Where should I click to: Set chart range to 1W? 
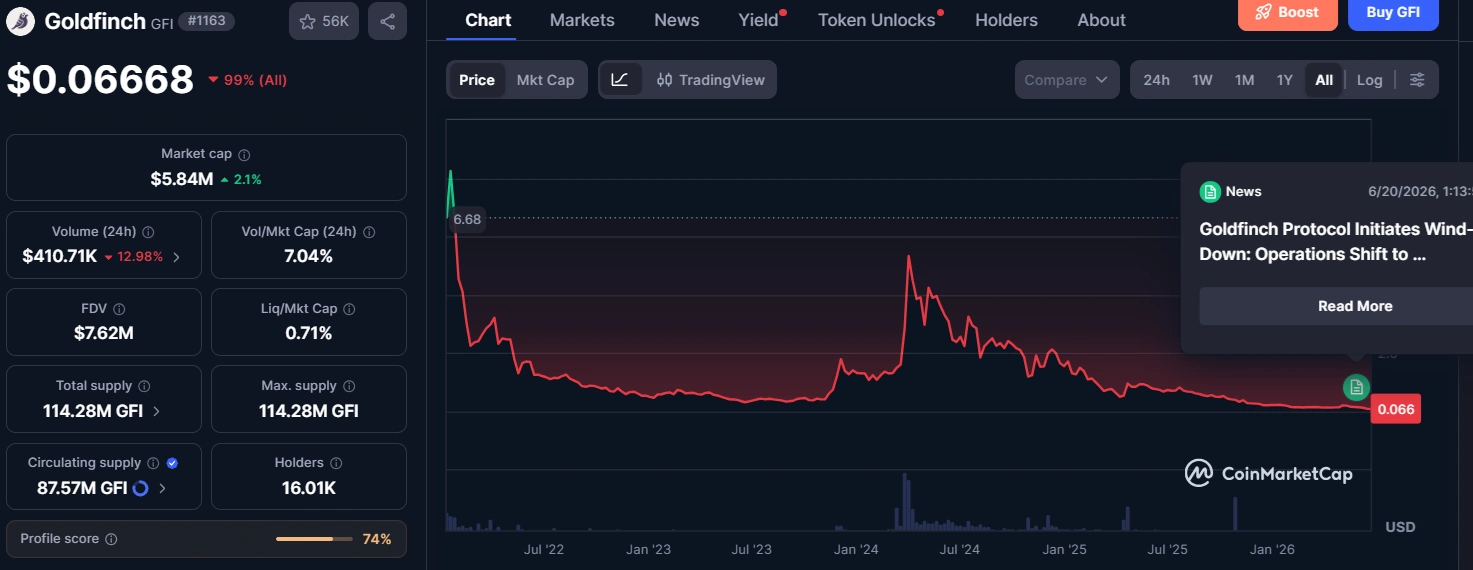1202,80
